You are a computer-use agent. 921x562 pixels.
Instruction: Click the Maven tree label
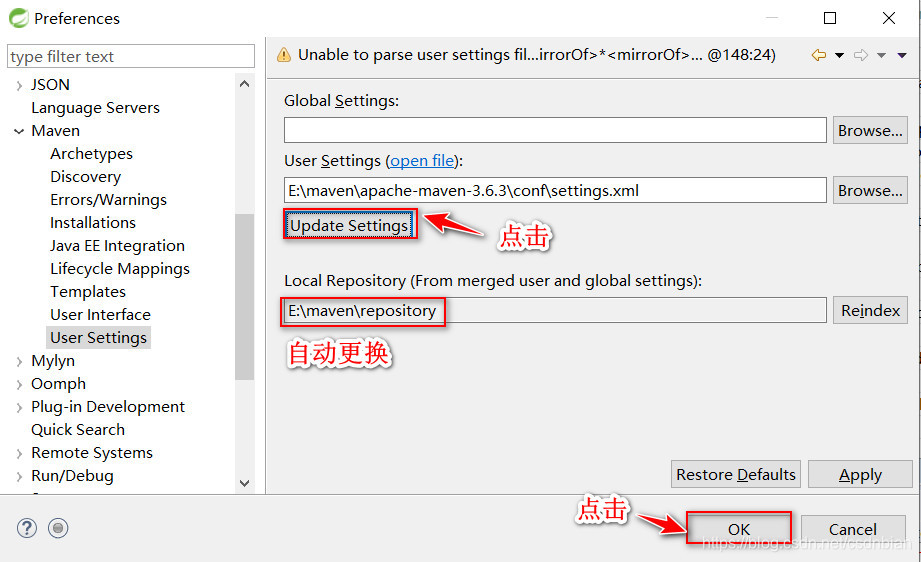(55, 131)
